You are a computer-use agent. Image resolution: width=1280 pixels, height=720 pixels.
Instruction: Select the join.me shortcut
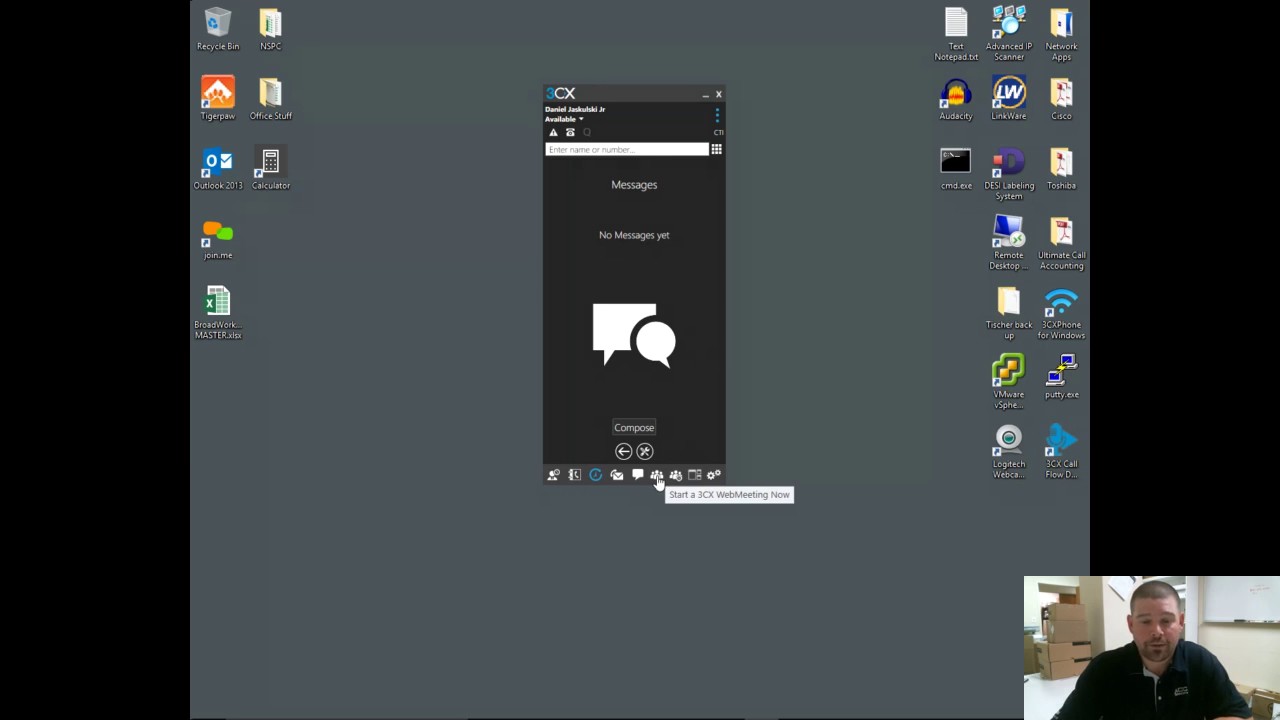(x=218, y=238)
